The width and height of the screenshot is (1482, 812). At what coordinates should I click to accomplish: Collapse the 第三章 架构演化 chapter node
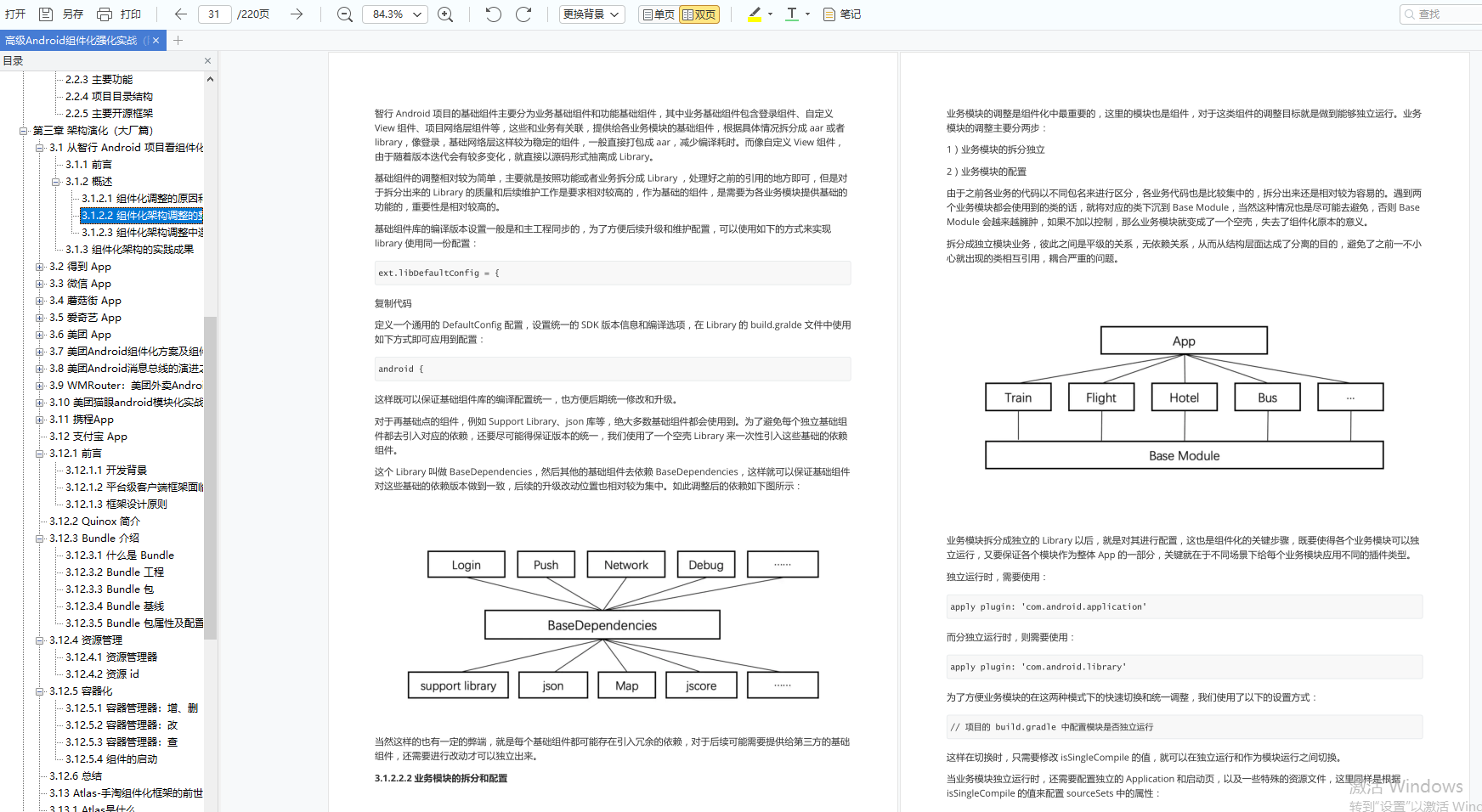pos(23,131)
